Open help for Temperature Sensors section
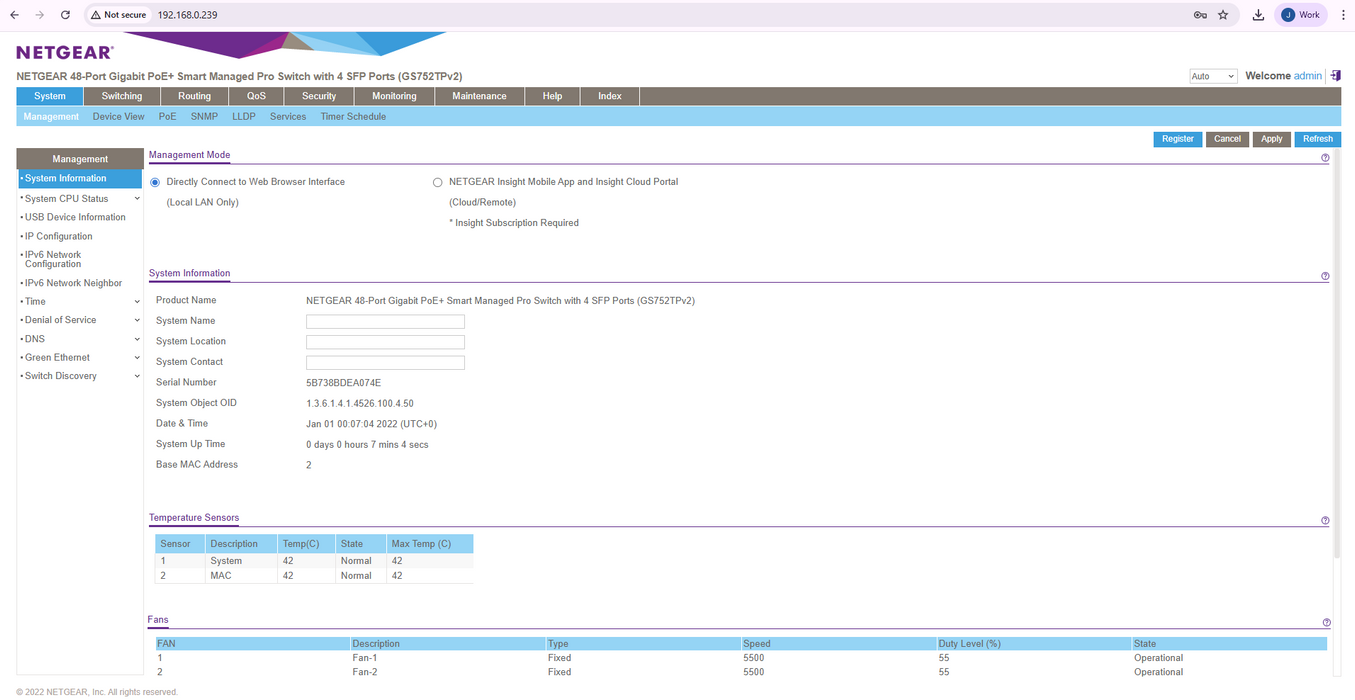This screenshot has width=1355, height=700. (x=1325, y=521)
